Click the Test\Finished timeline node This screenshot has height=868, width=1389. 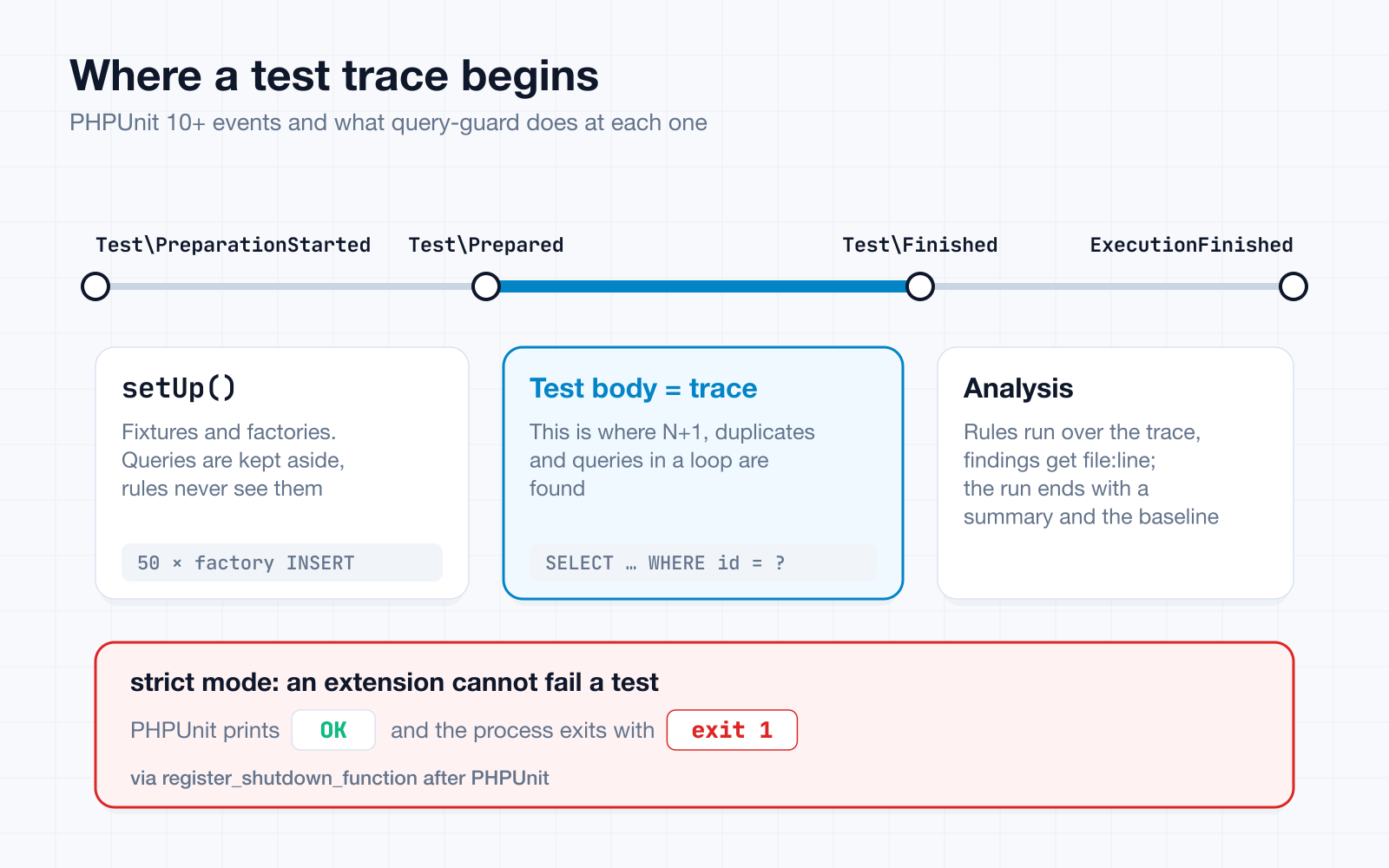920,286
